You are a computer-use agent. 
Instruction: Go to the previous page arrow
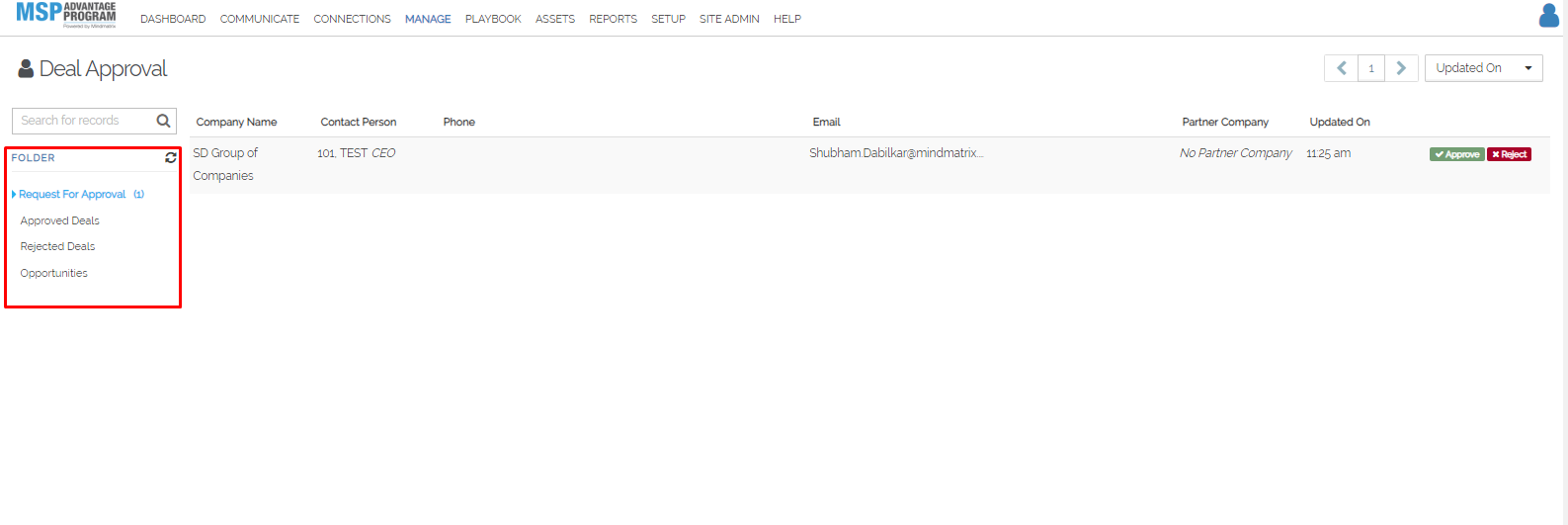click(x=1341, y=68)
